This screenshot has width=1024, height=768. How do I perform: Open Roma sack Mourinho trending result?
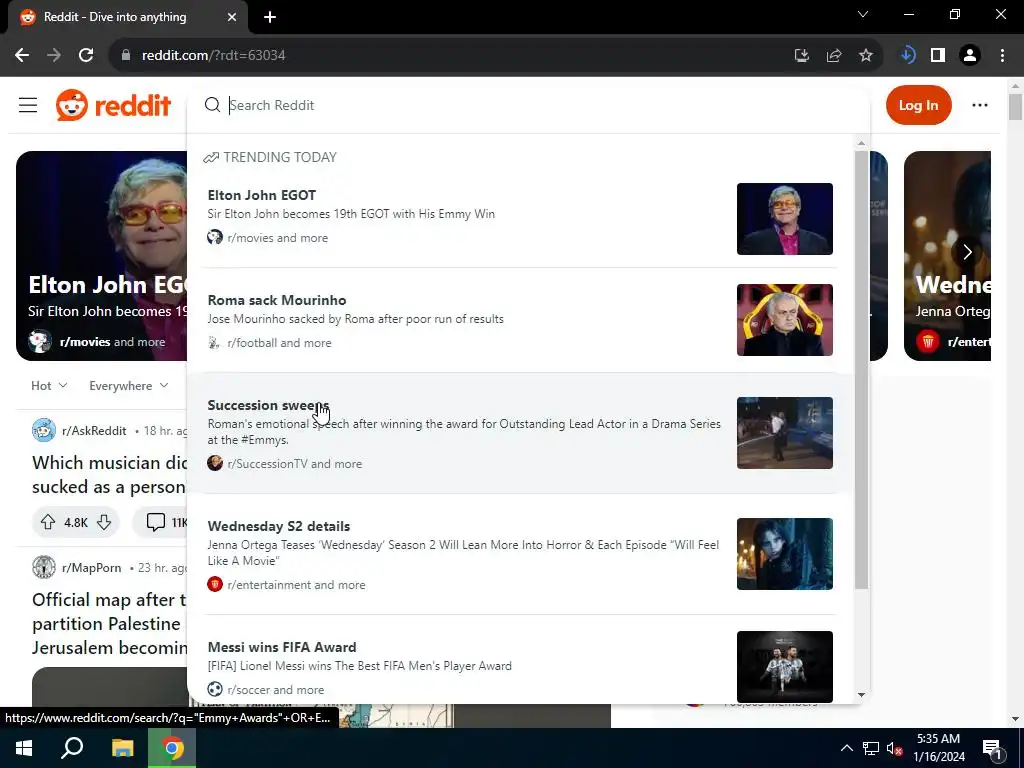pos(520,320)
